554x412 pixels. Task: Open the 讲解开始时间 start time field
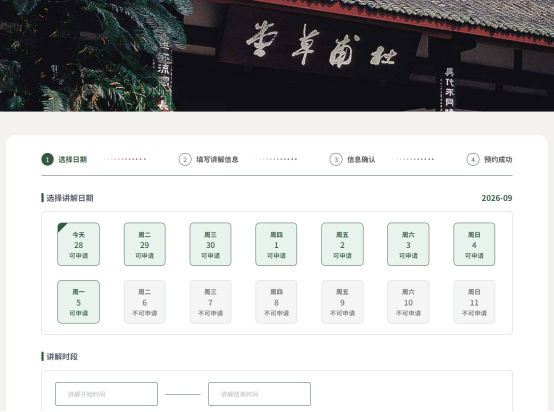[106, 394]
